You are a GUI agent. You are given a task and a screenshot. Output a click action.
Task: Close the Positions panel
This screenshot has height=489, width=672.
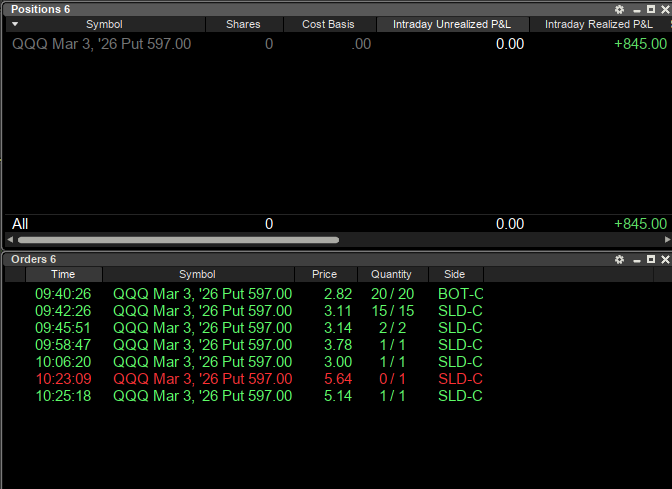(666, 9)
